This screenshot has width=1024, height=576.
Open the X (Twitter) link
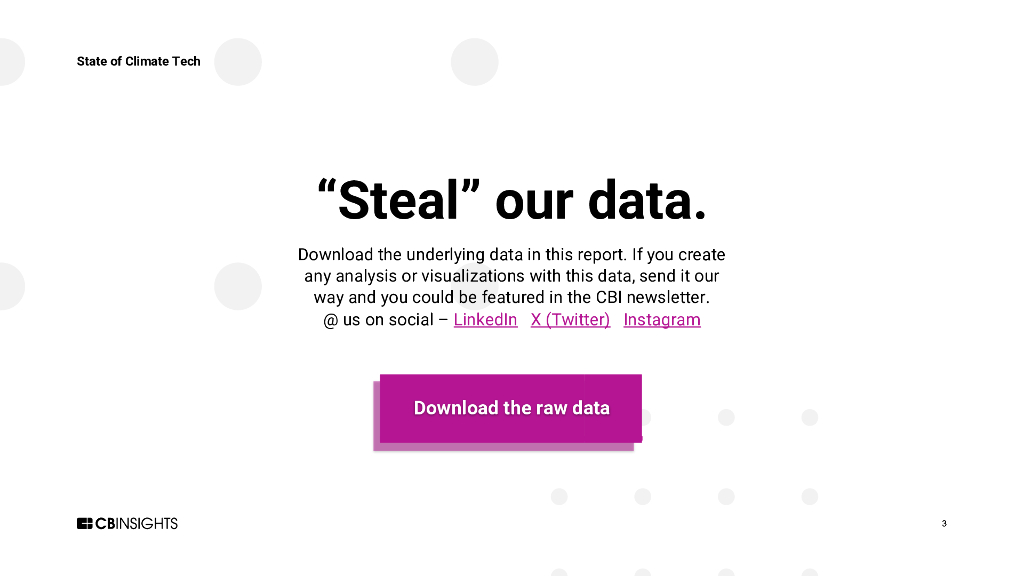coord(570,320)
